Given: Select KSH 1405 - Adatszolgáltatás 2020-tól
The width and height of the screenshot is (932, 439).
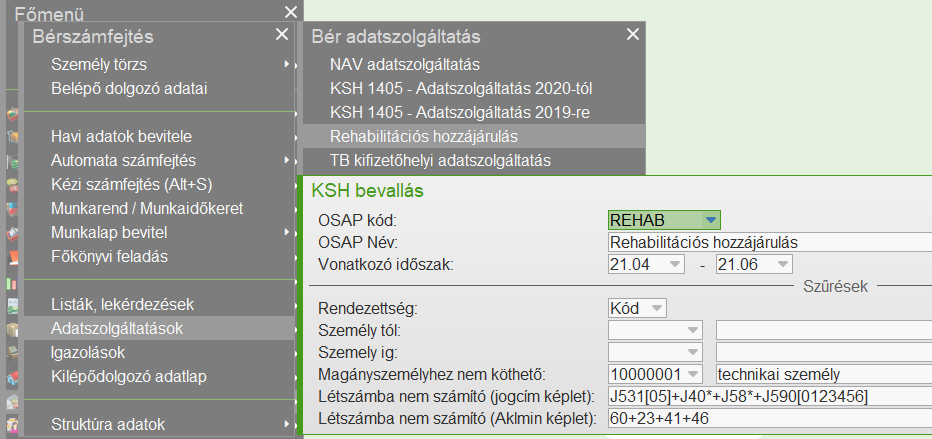Looking at the screenshot, I should click(x=474, y=89).
